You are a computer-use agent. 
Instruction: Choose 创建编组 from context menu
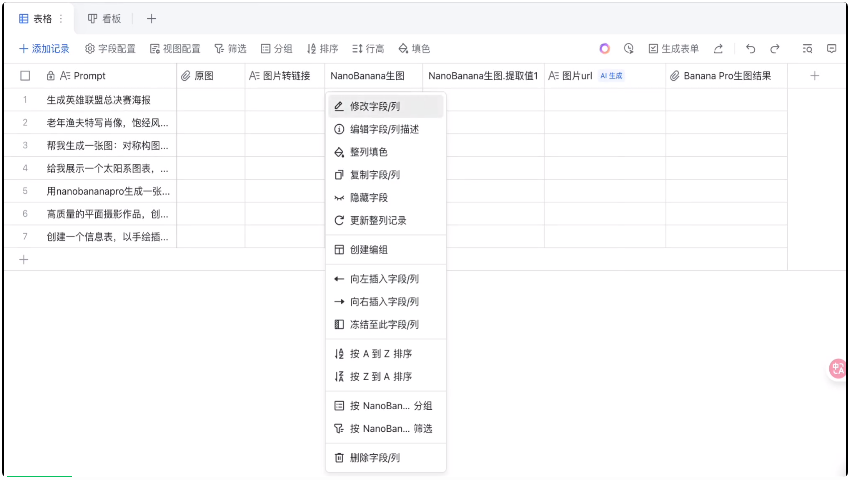click(x=386, y=249)
